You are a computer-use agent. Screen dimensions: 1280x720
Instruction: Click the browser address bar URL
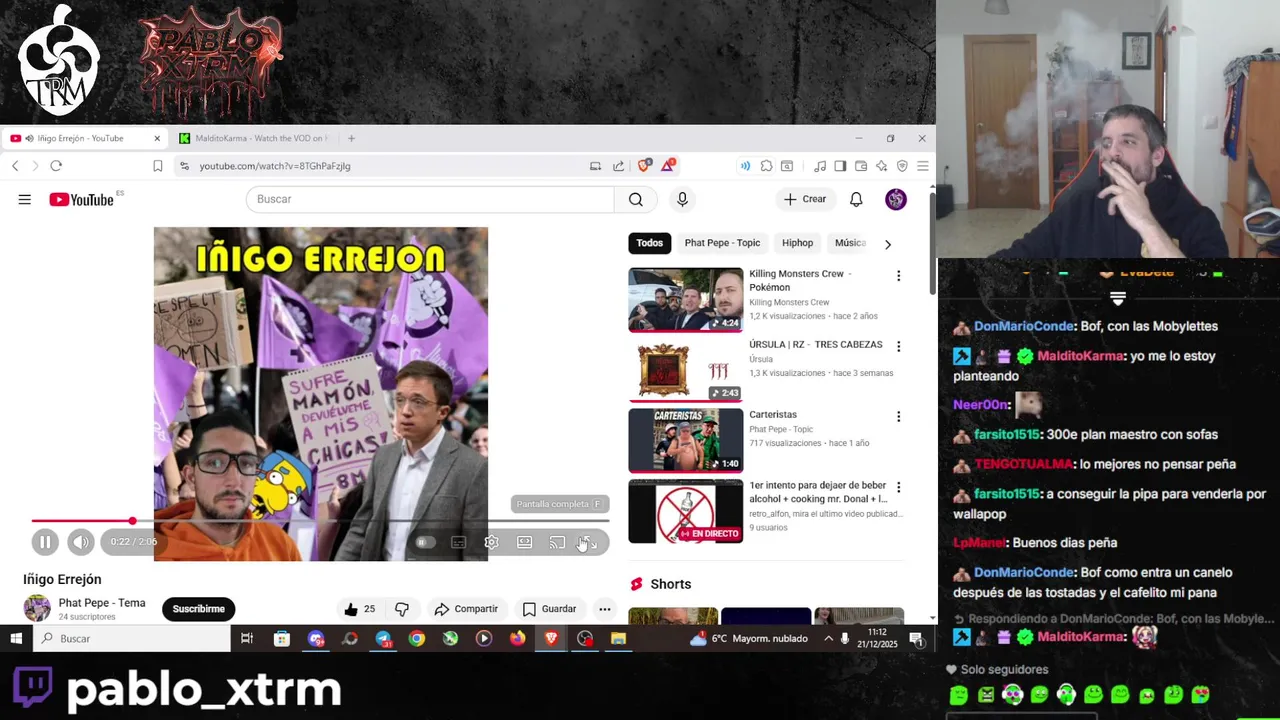[x=275, y=166]
